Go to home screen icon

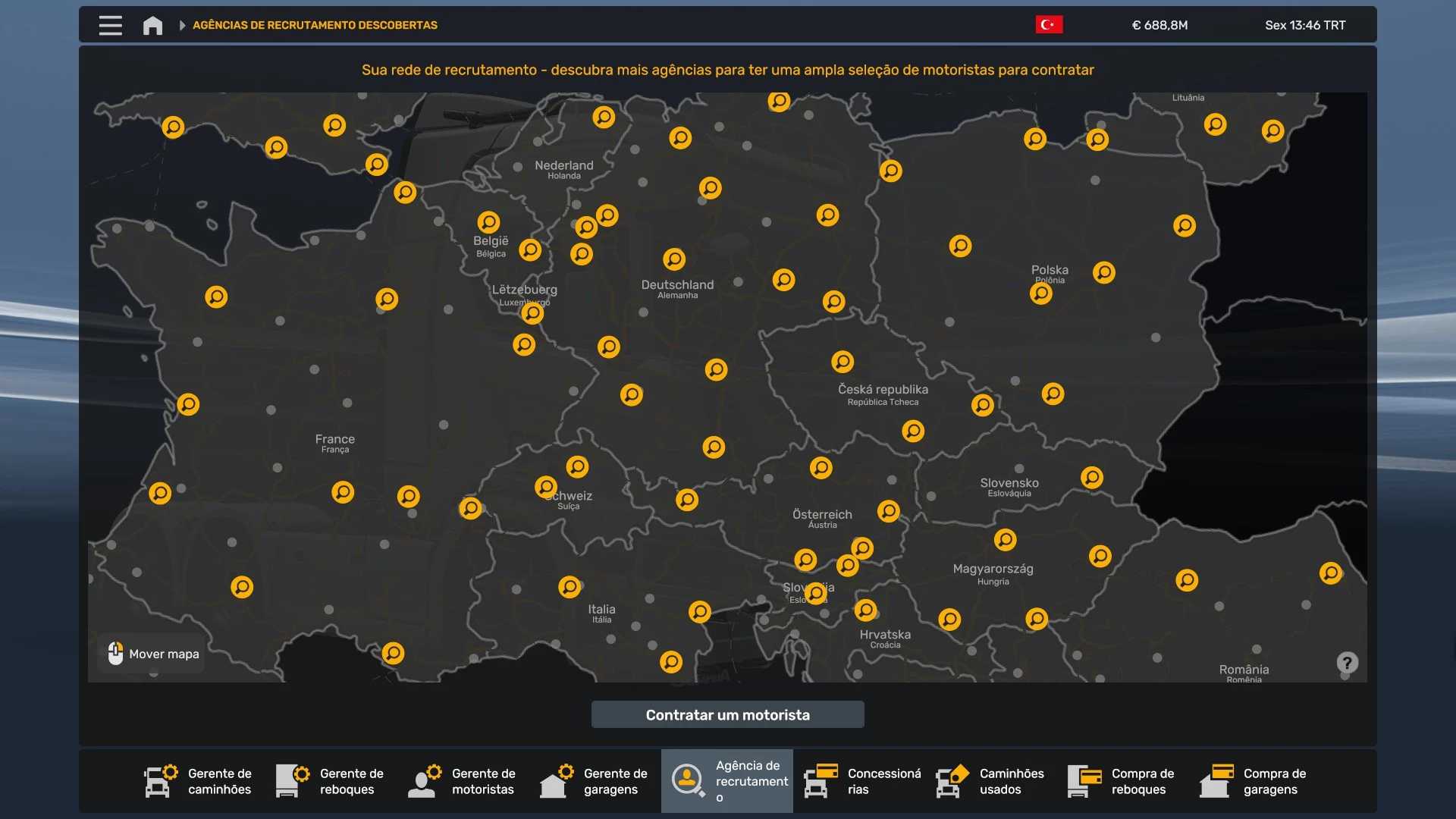coord(152,25)
